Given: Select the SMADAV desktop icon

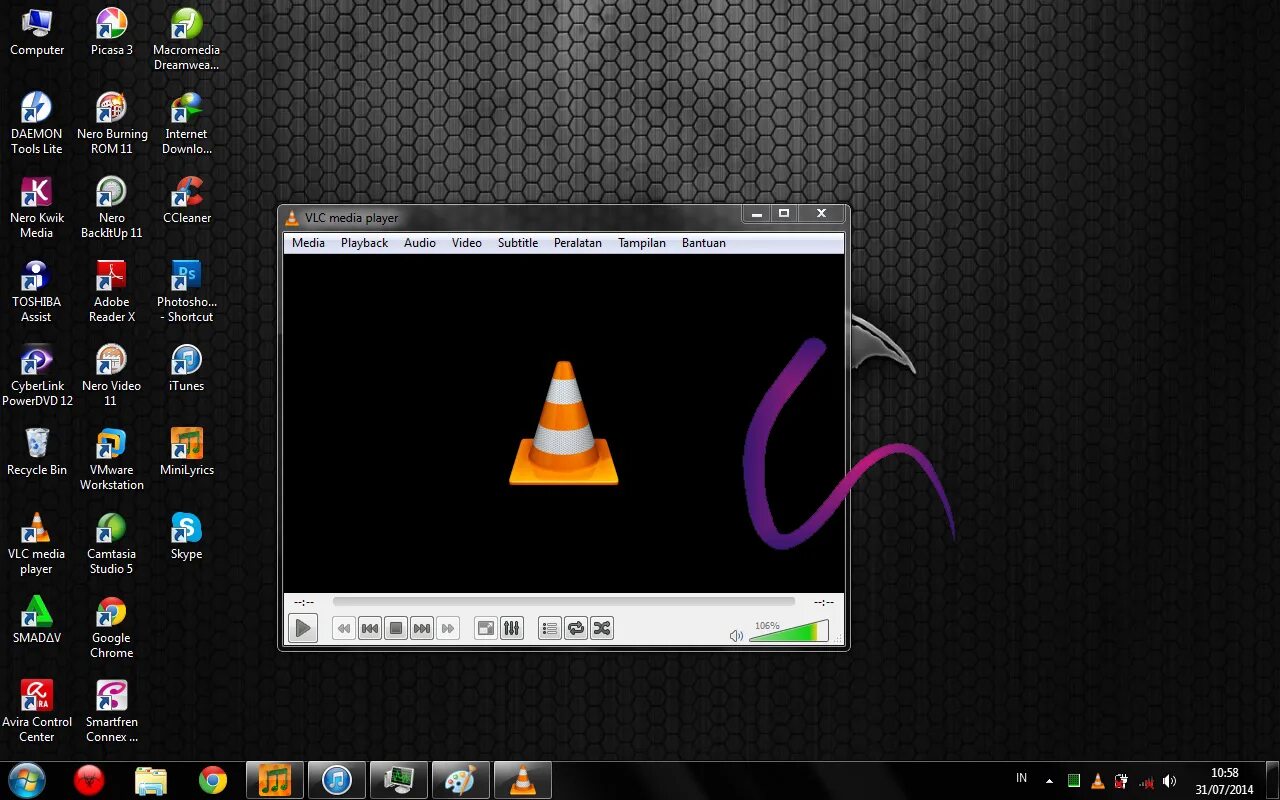Looking at the screenshot, I should (x=37, y=621).
